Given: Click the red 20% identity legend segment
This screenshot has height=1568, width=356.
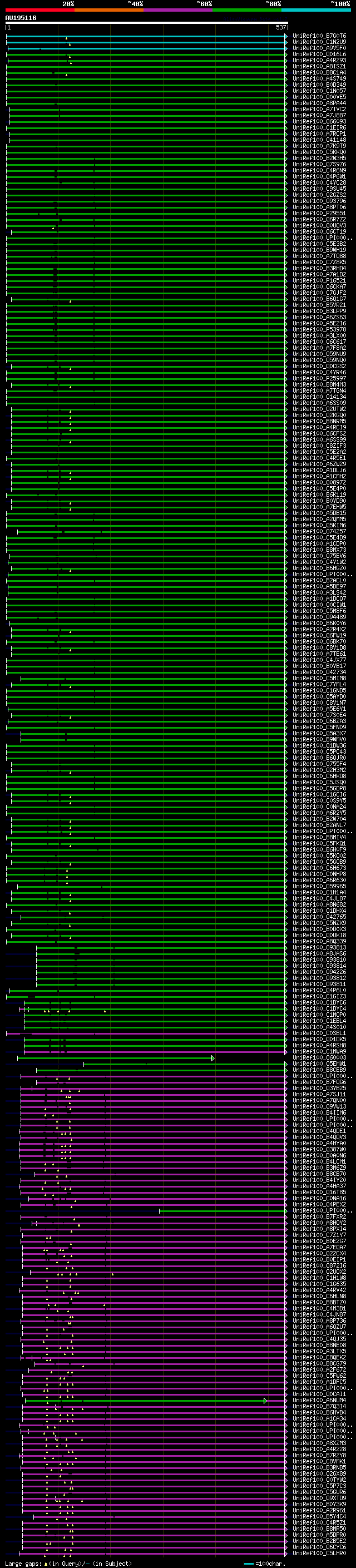Looking at the screenshot, I should click(40, 10).
